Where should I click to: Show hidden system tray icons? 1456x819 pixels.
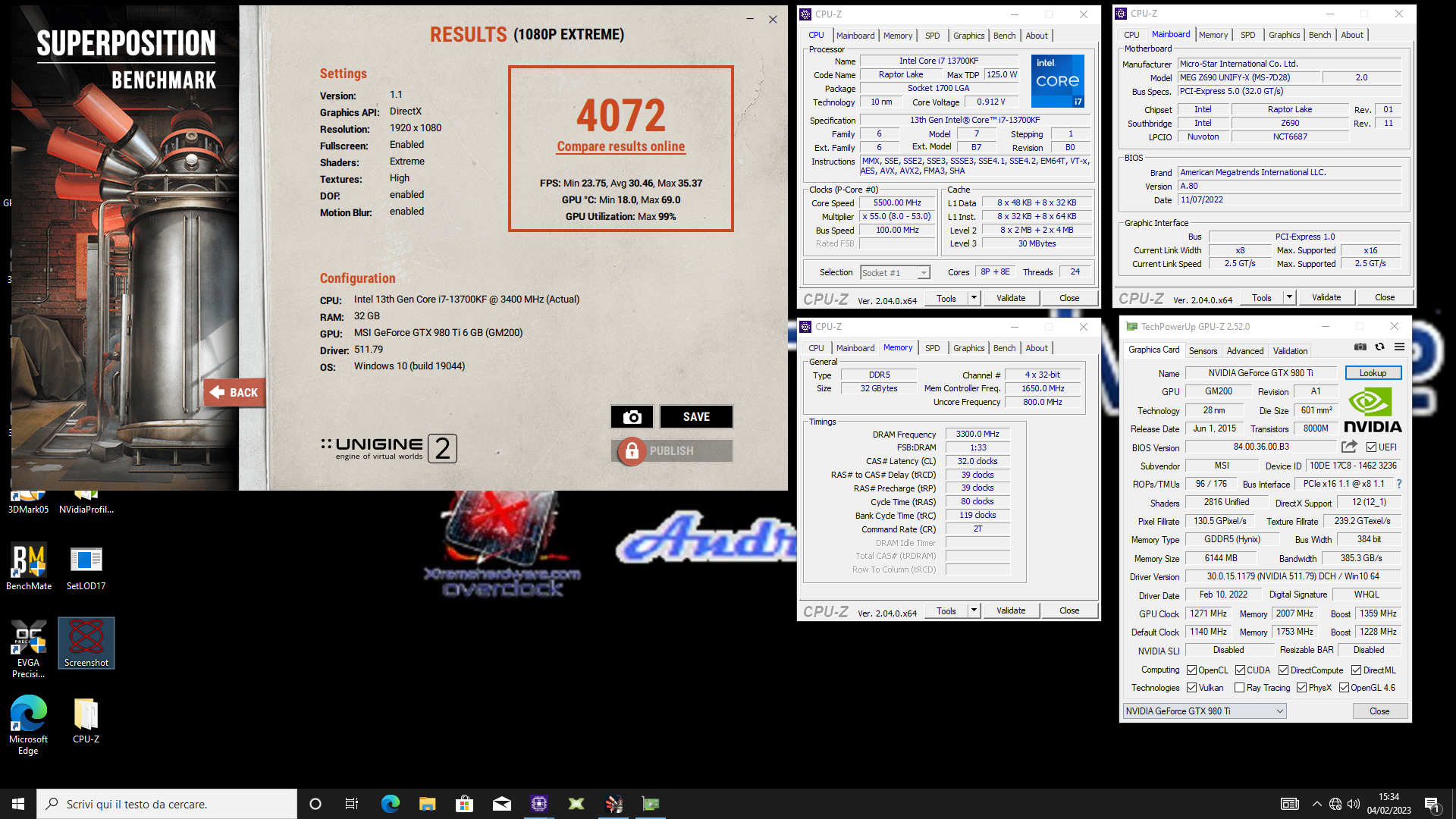click(x=1316, y=804)
